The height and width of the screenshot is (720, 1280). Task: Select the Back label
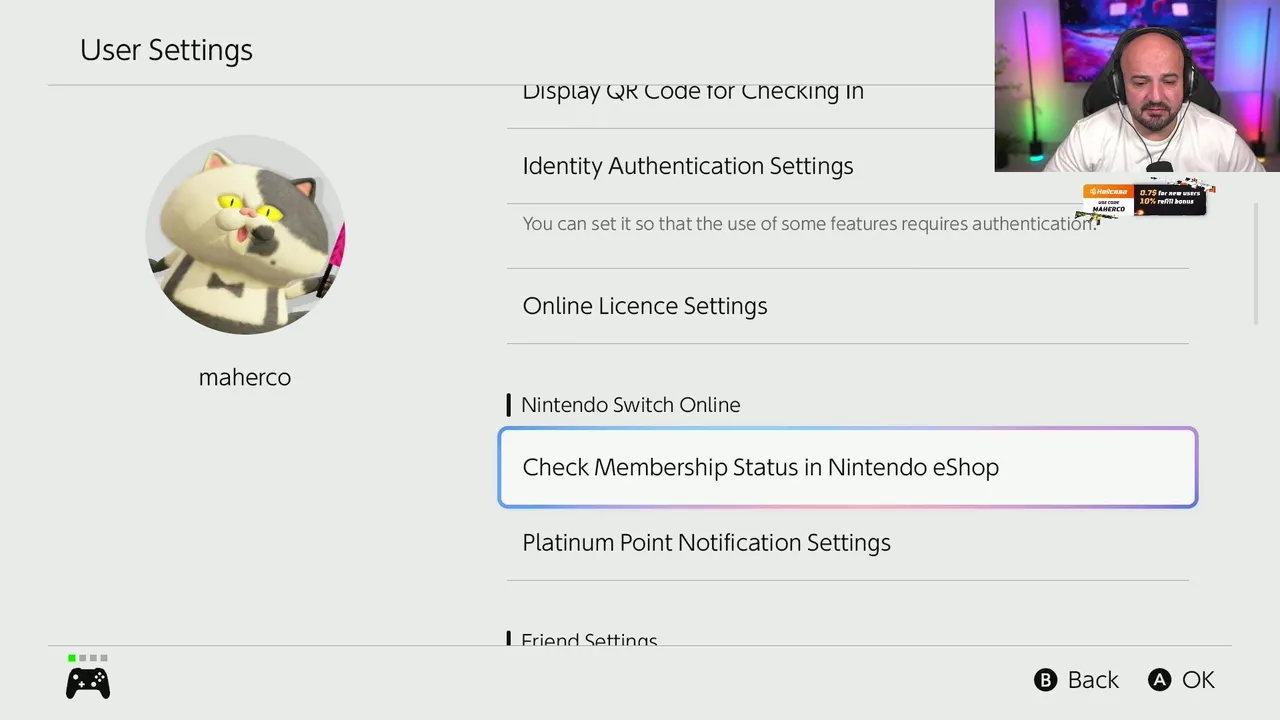tap(1093, 680)
